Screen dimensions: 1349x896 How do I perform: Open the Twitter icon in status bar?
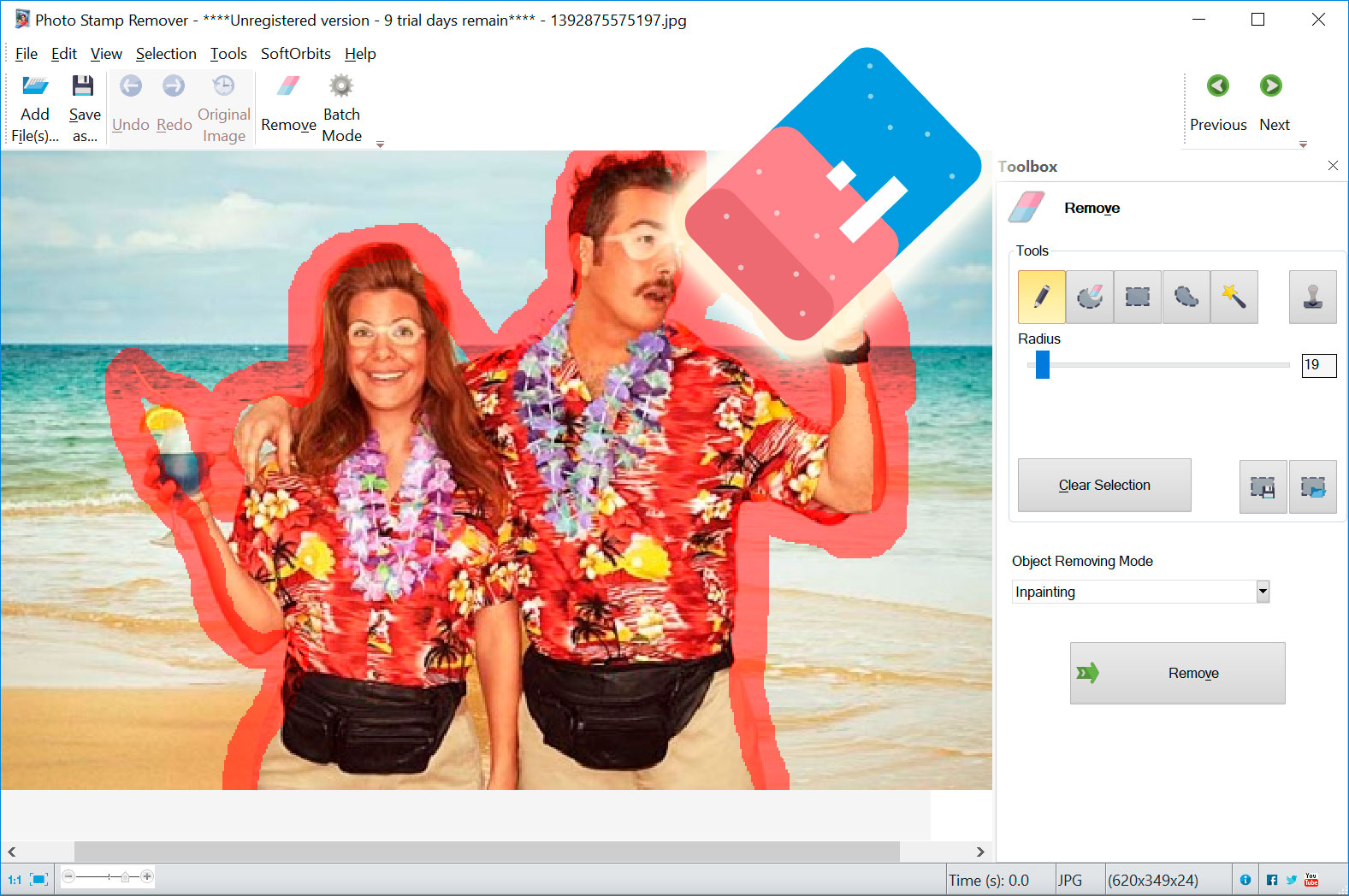[x=1292, y=880]
